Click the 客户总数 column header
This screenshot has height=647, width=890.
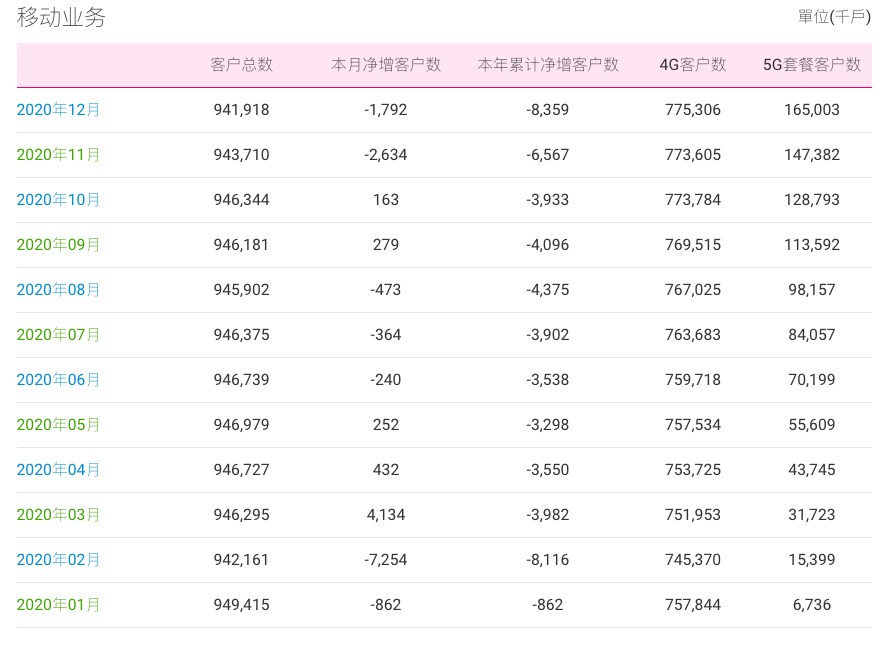click(x=241, y=65)
